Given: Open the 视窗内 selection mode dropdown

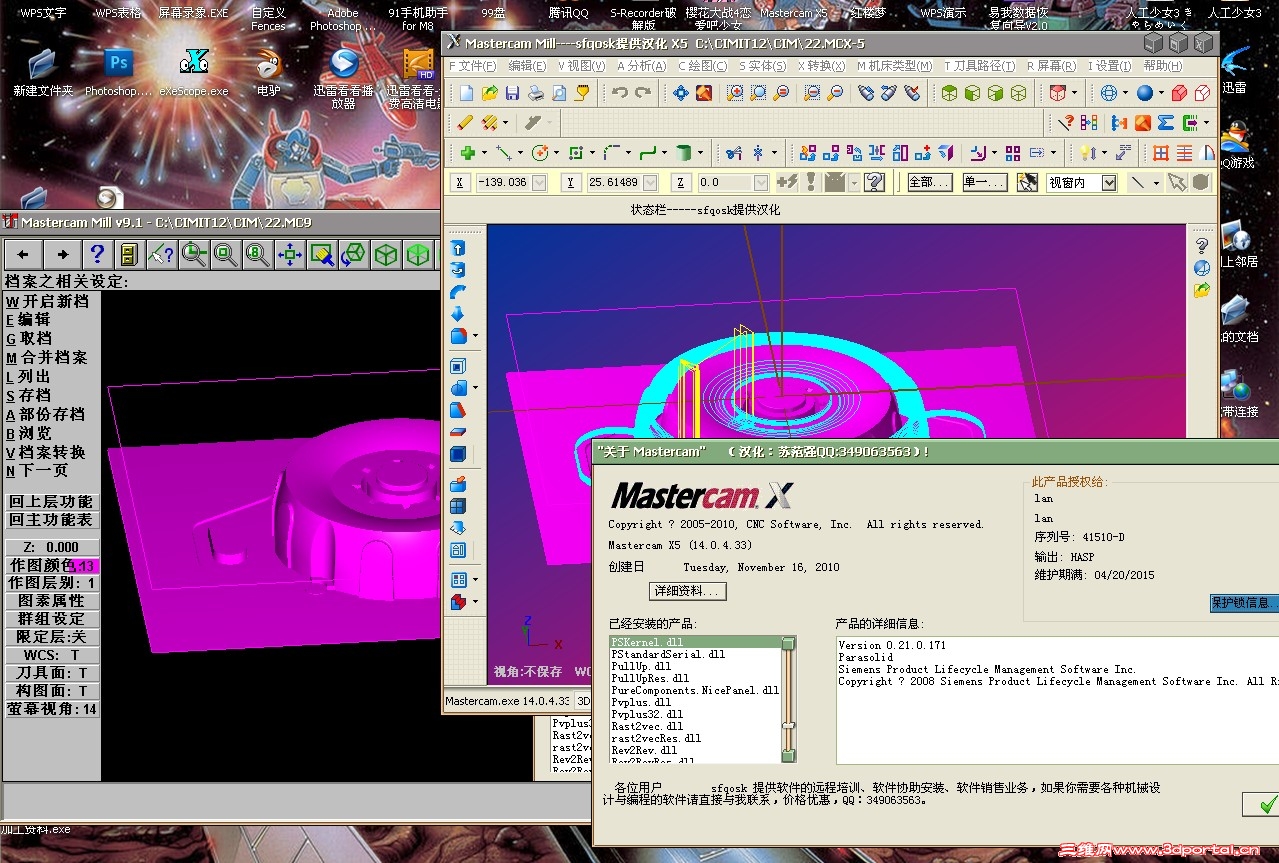Looking at the screenshot, I should pyautogui.click(x=1109, y=182).
